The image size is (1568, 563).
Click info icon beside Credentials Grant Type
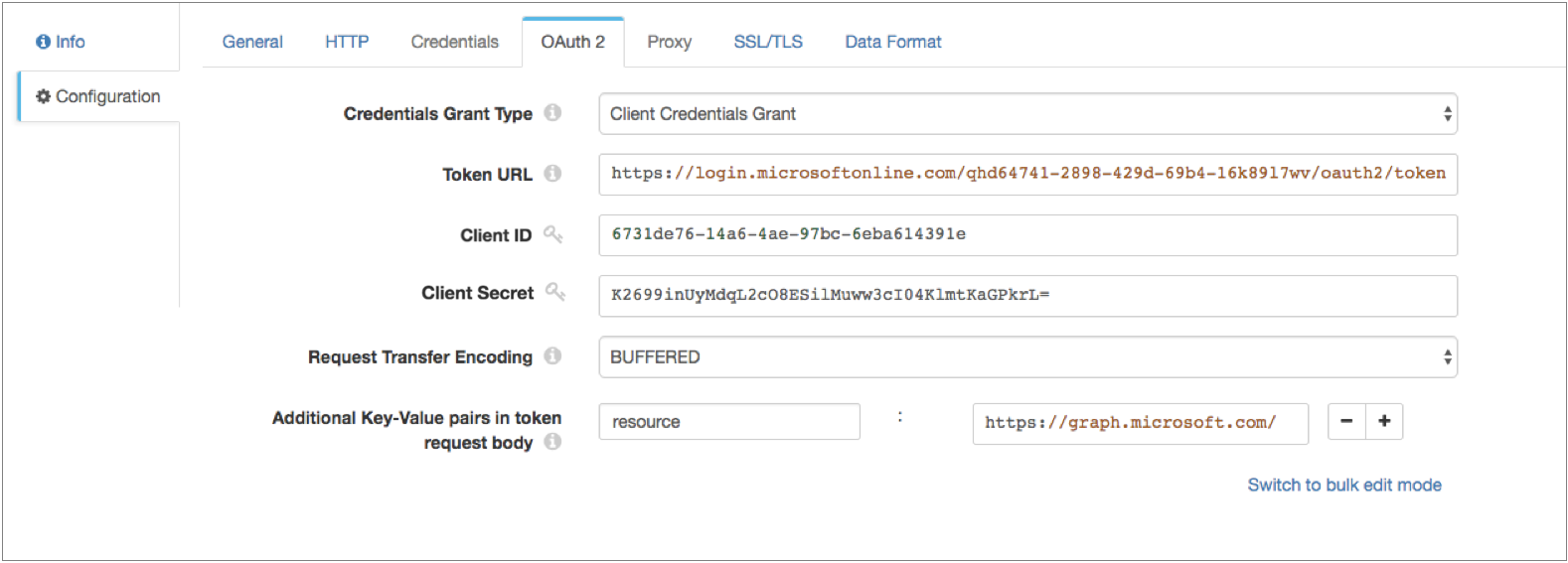552,113
